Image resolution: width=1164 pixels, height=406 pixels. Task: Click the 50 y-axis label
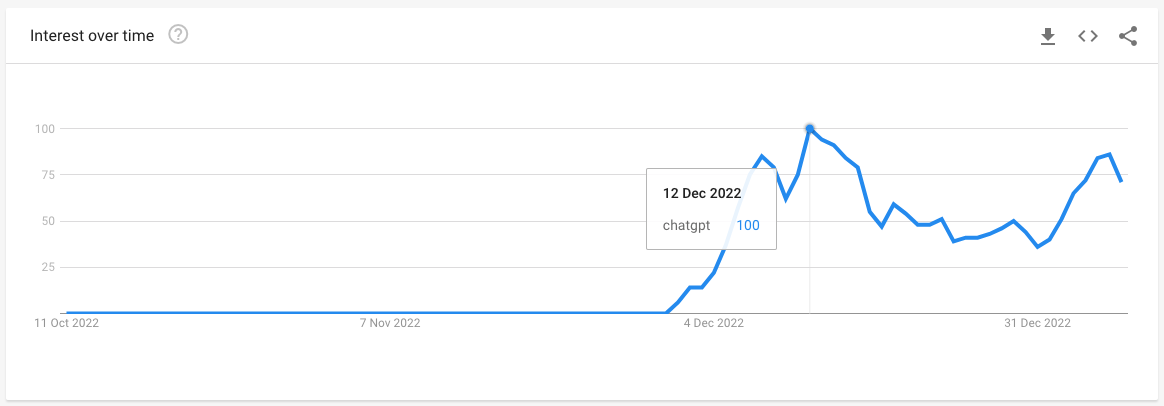[x=47, y=221]
